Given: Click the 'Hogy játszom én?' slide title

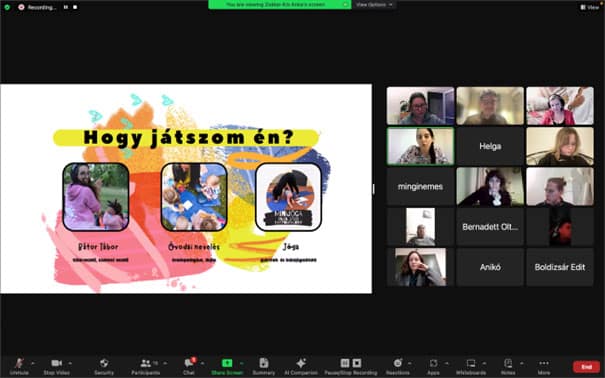Looking at the screenshot, I should pyautogui.click(x=188, y=137).
